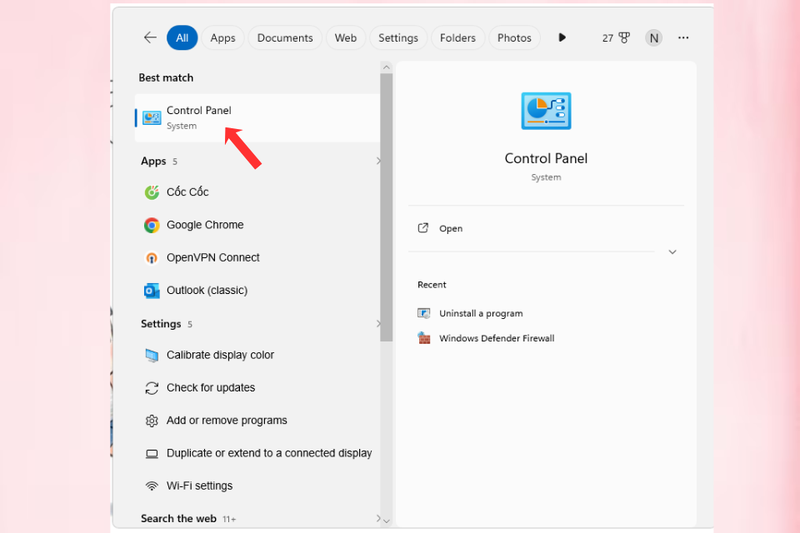Expand the Apps section chevron
The height and width of the screenshot is (533, 800).
click(x=378, y=161)
